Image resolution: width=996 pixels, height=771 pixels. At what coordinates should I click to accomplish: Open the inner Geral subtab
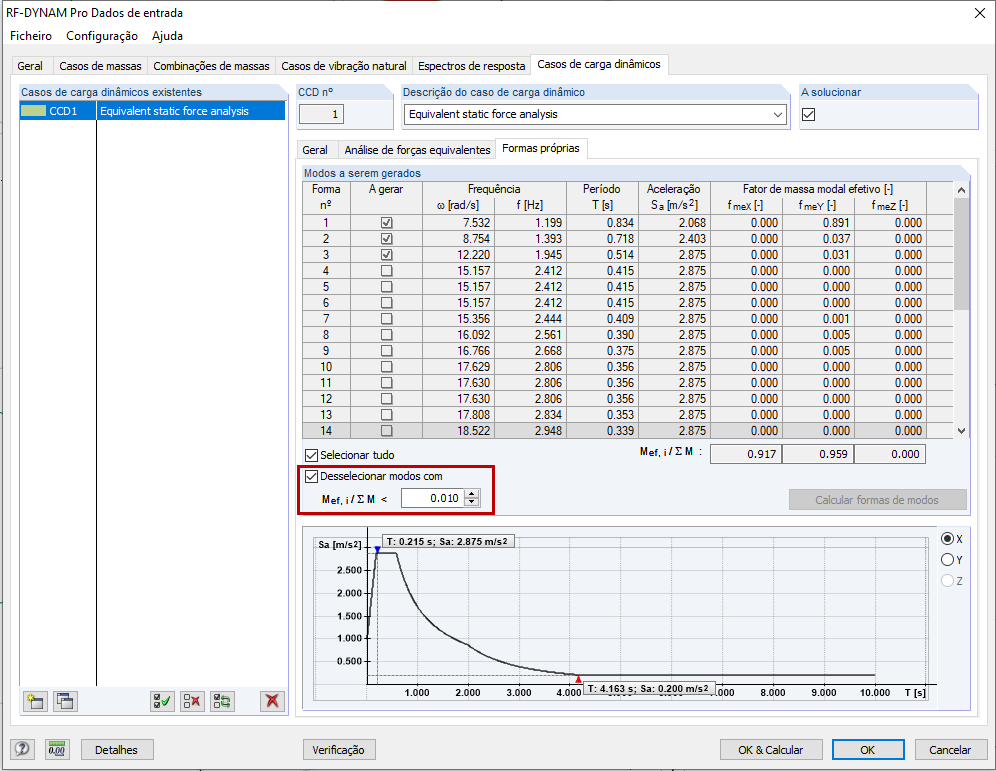(315, 150)
